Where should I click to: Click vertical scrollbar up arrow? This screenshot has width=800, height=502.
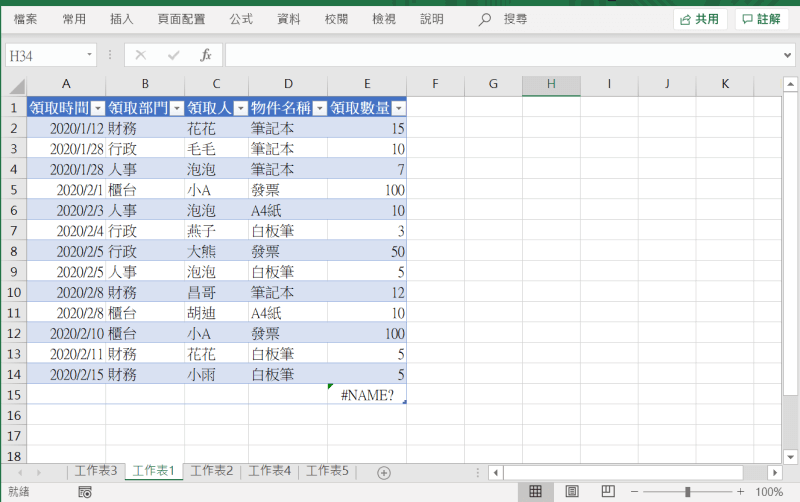[x=790, y=84]
